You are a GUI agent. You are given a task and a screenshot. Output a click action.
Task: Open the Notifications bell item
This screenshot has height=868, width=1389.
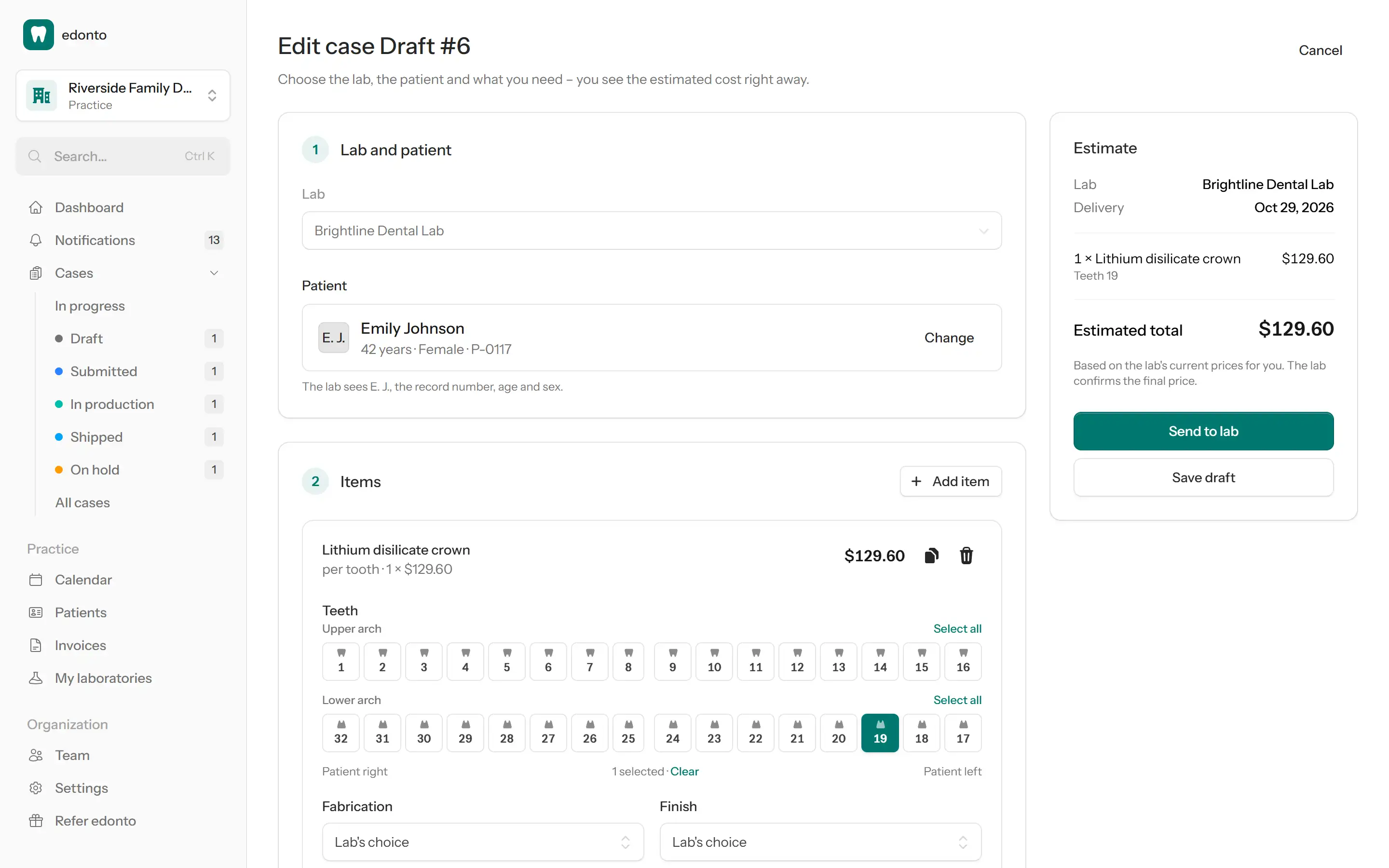pos(123,240)
